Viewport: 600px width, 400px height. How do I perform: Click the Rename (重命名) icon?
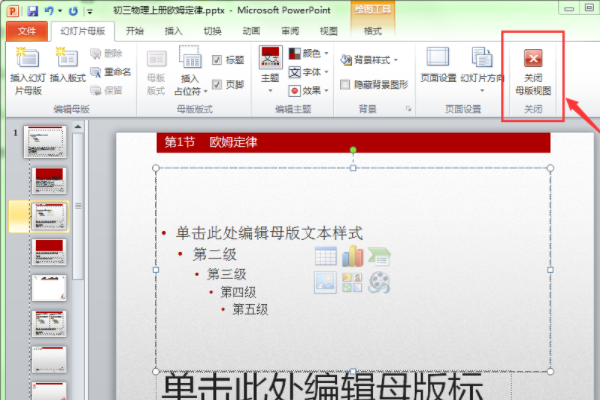(96, 72)
